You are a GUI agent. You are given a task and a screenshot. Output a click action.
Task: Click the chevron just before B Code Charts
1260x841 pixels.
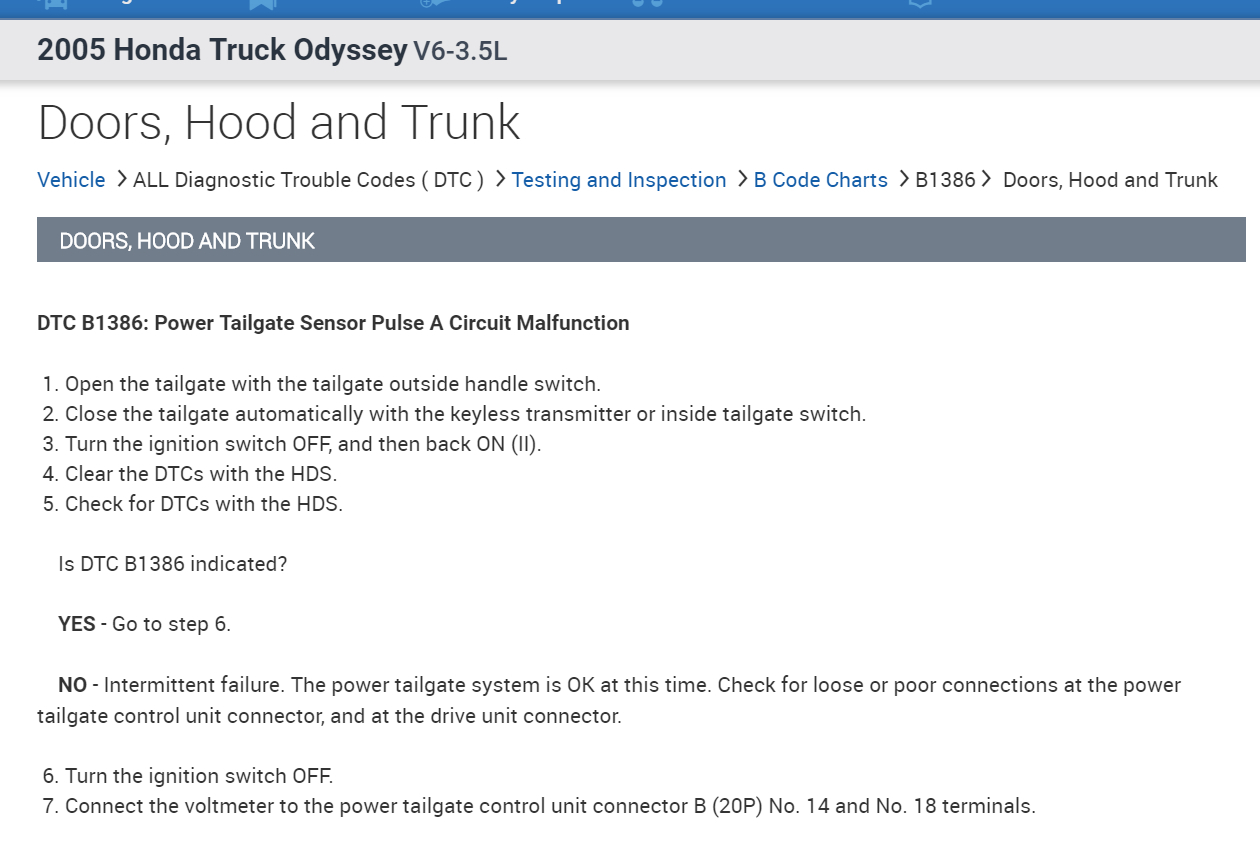[x=742, y=179]
